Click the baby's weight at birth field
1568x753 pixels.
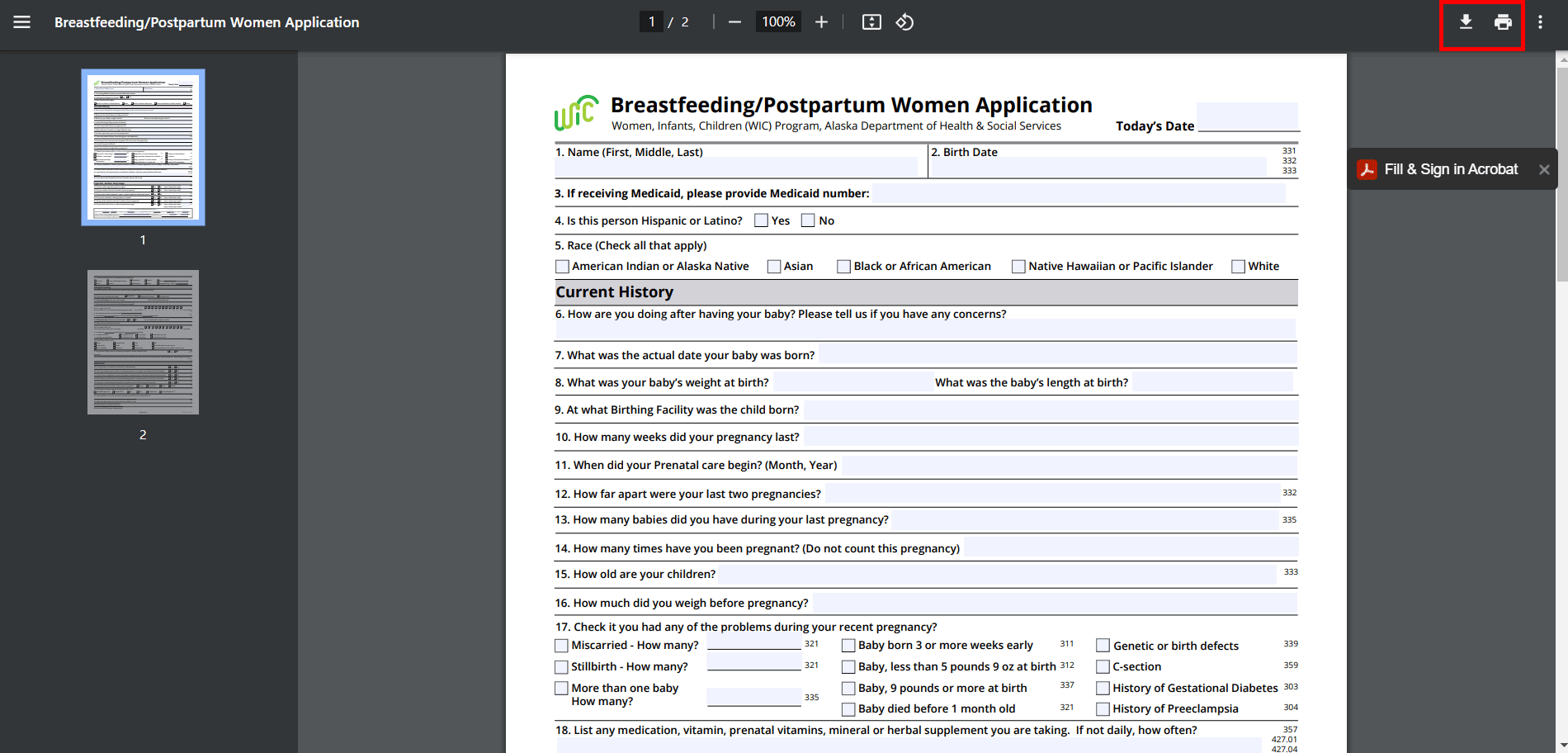852,381
